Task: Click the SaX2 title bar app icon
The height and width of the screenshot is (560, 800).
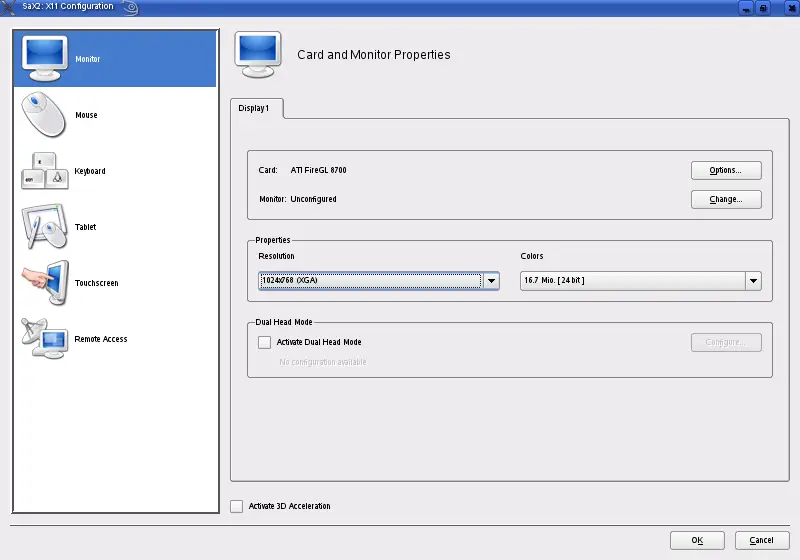Action: coord(9,7)
